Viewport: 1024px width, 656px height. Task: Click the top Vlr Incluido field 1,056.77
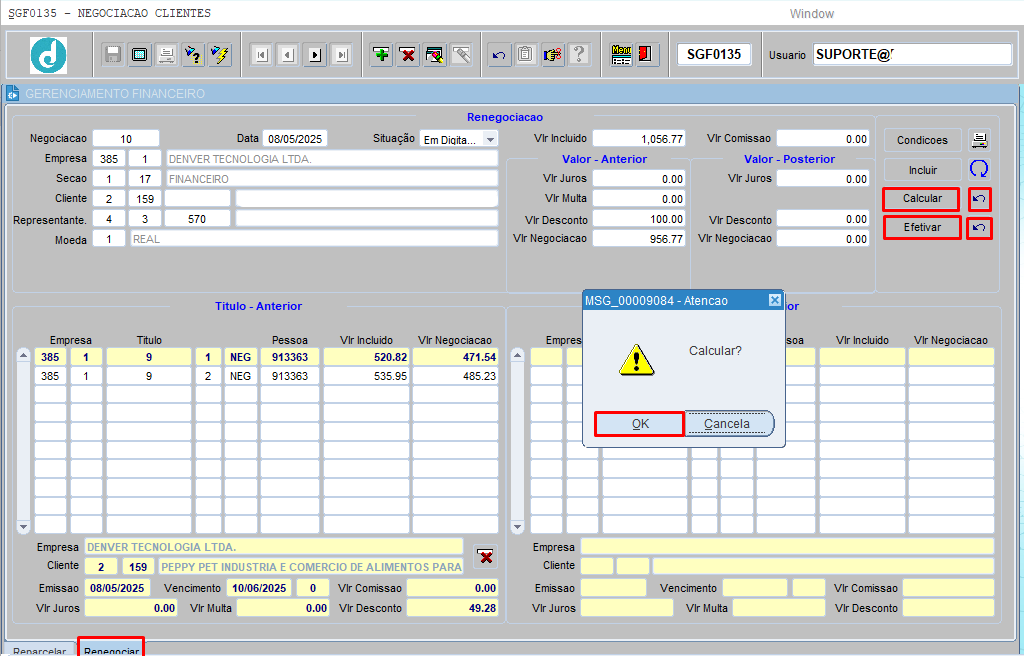click(639, 139)
